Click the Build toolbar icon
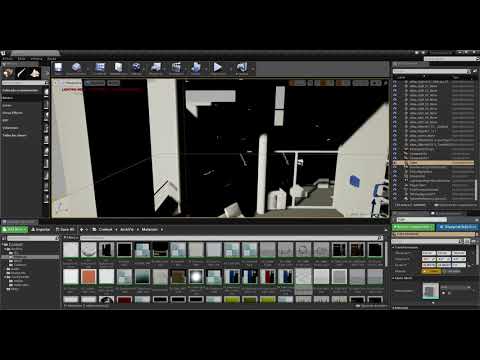 tap(196, 68)
